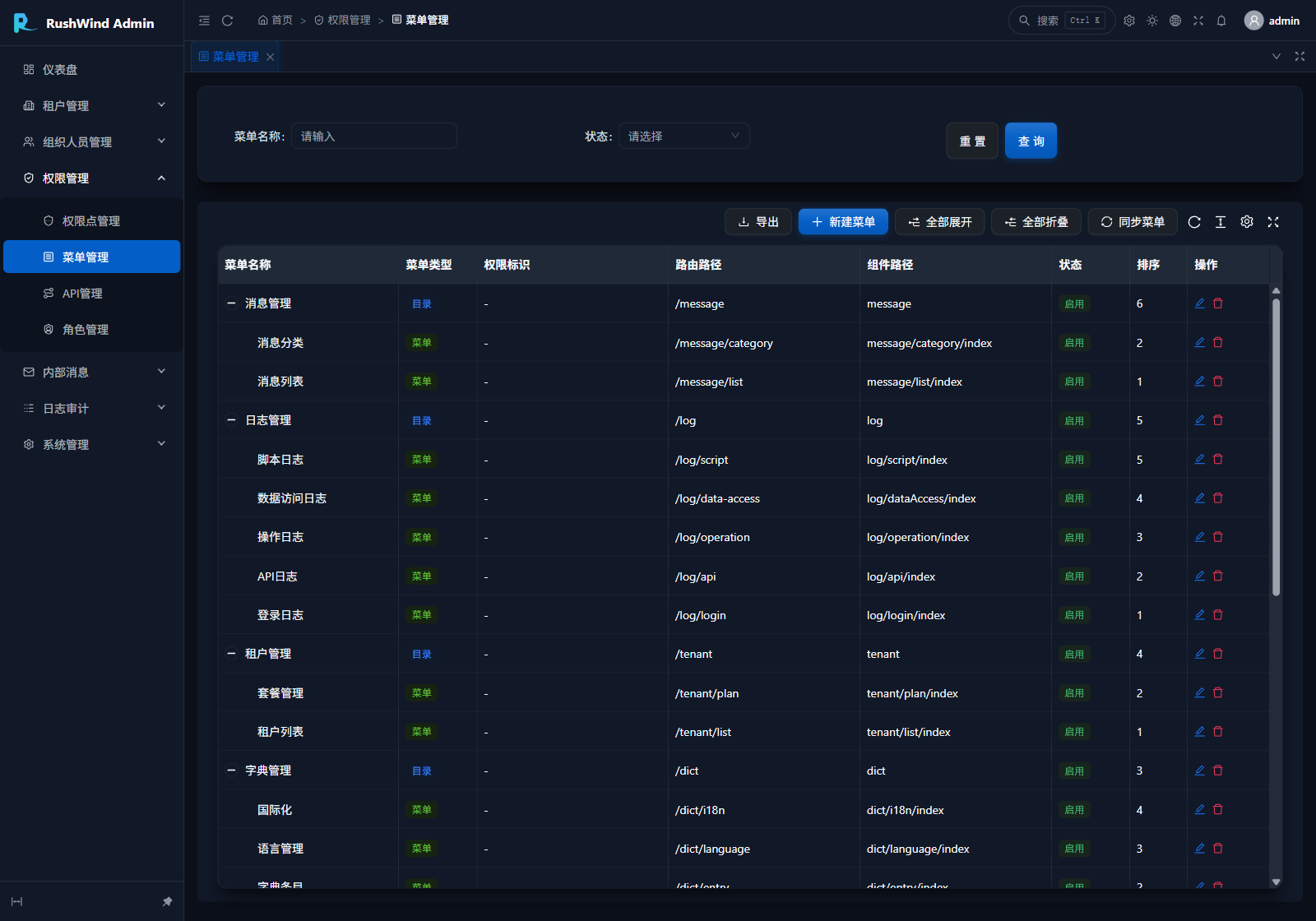Screen dimensions: 1316x921
Task: Delete the 脚本日志 row
Action: tap(1218, 459)
